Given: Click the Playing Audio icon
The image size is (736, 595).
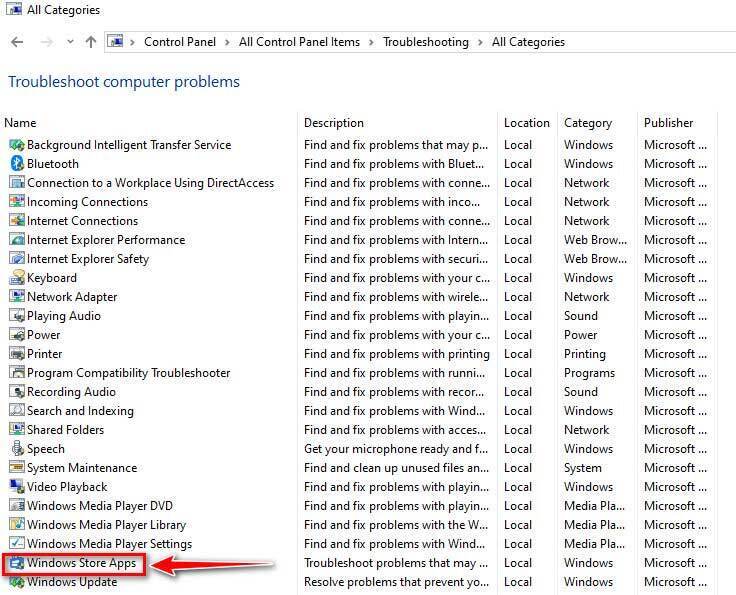Looking at the screenshot, I should 17,316.
